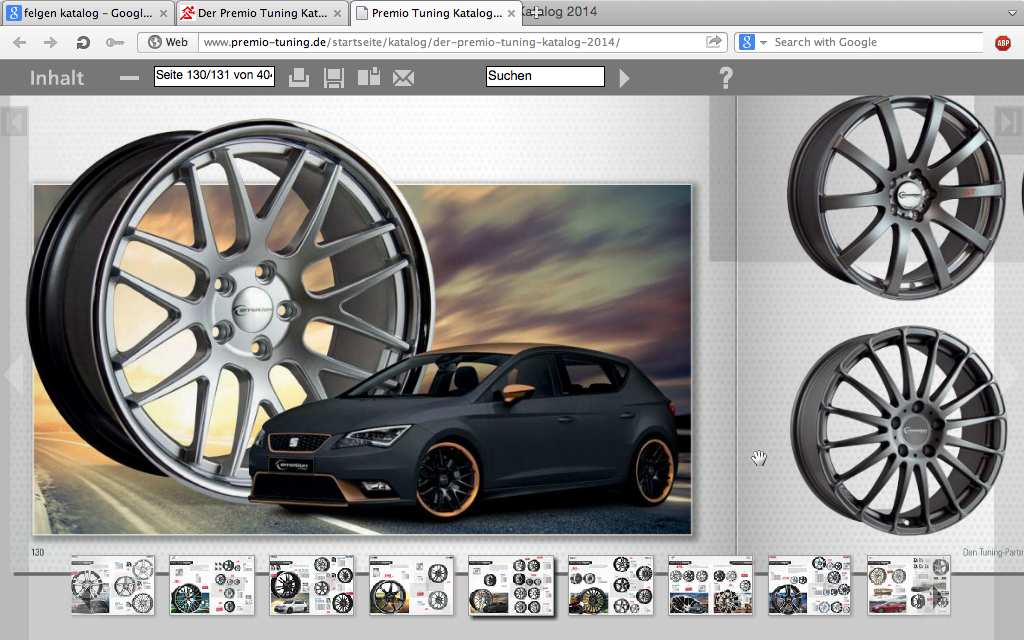Go to first page arrow icon
1024x640 pixels.
(14, 121)
